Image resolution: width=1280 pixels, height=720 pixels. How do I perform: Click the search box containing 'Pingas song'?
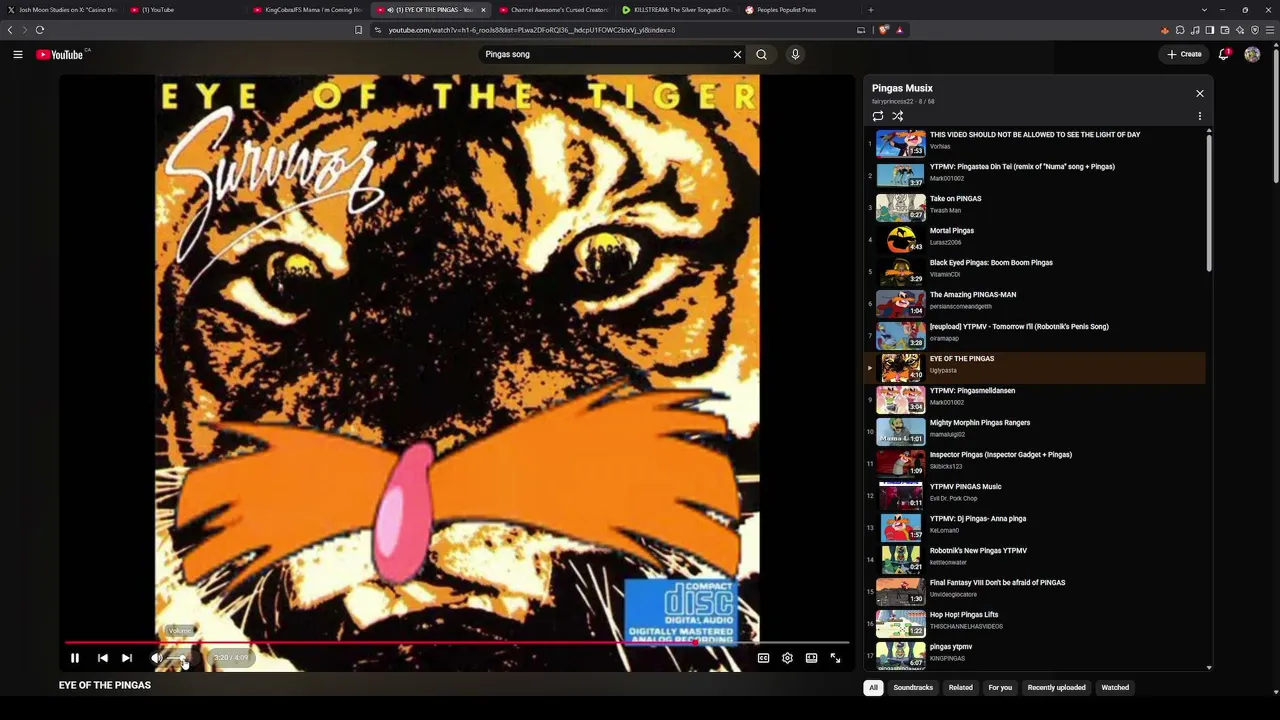[x=608, y=54]
